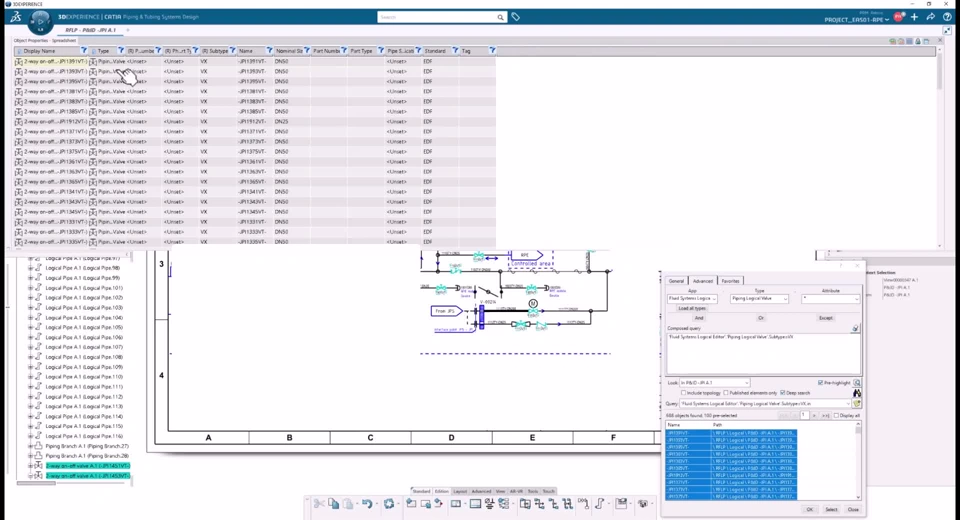
Task: Switch to the General tab in search dialog
Action: click(x=676, y=281)
